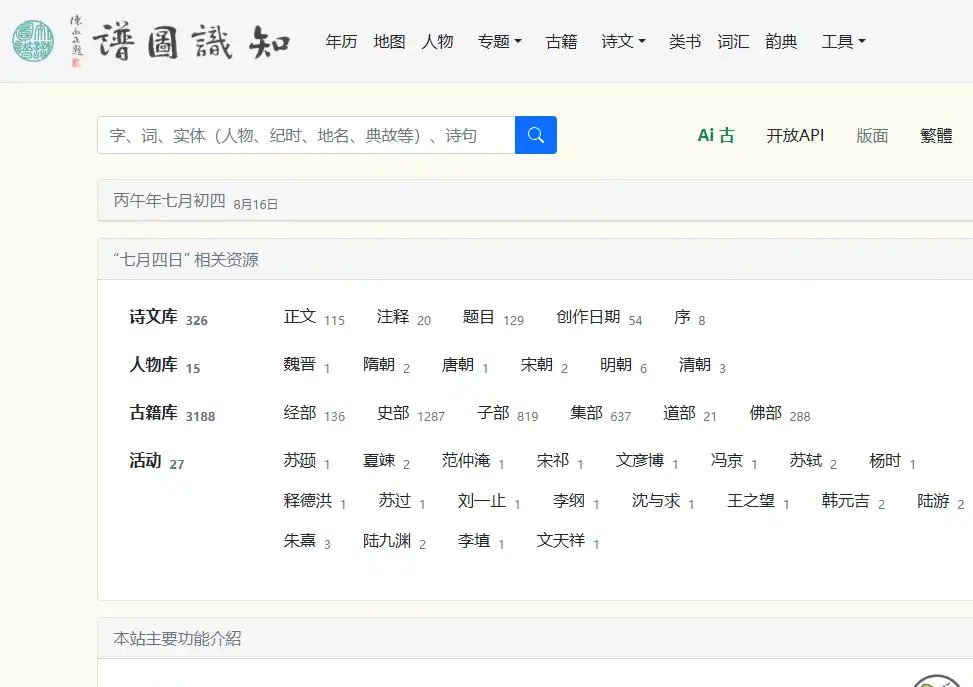Open the 类书 navigation item
This screenshot has width=973, height=687.
tap(685, 42)
